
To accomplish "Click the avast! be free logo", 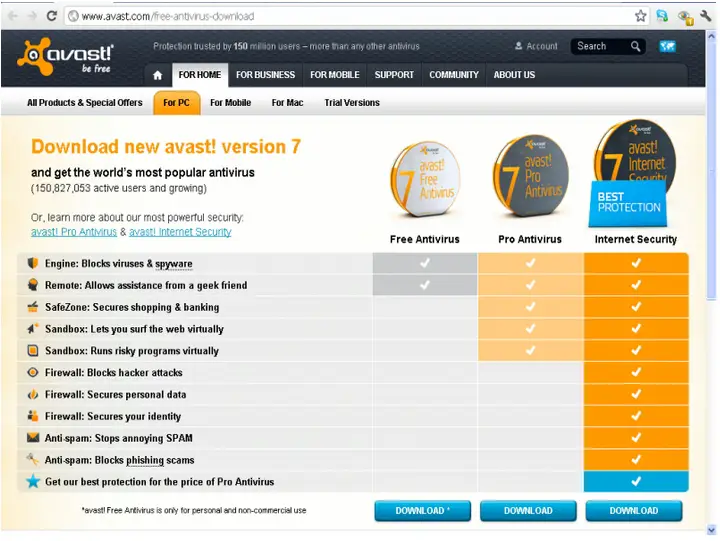I will click(x=65, y=57).
